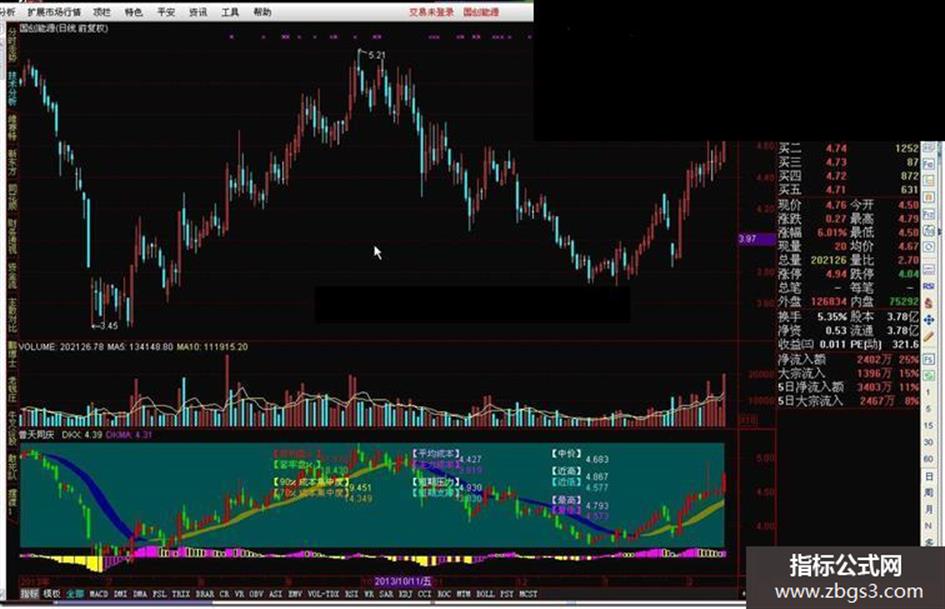Image resolution: width=945 pixels, height=609 pixels.
Task: Select the 模板 tab at bottom
Action: coord(52,594)
